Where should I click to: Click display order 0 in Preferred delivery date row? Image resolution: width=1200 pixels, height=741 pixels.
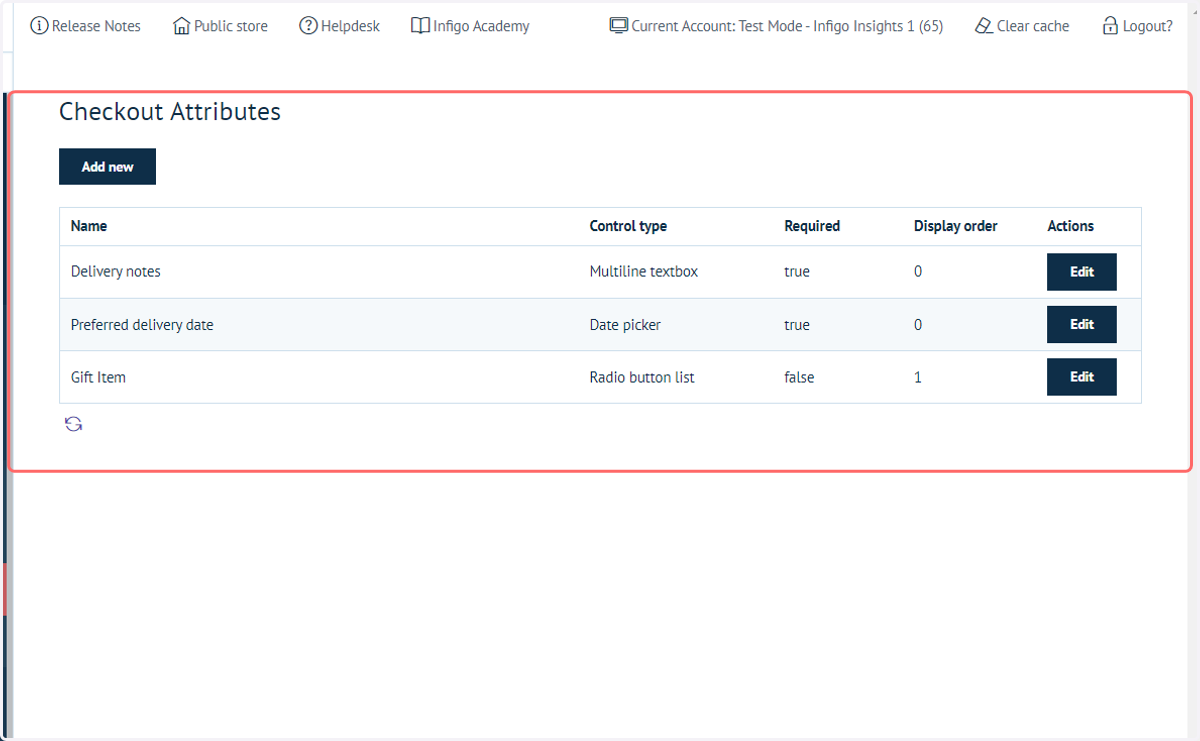coord(918,325)
